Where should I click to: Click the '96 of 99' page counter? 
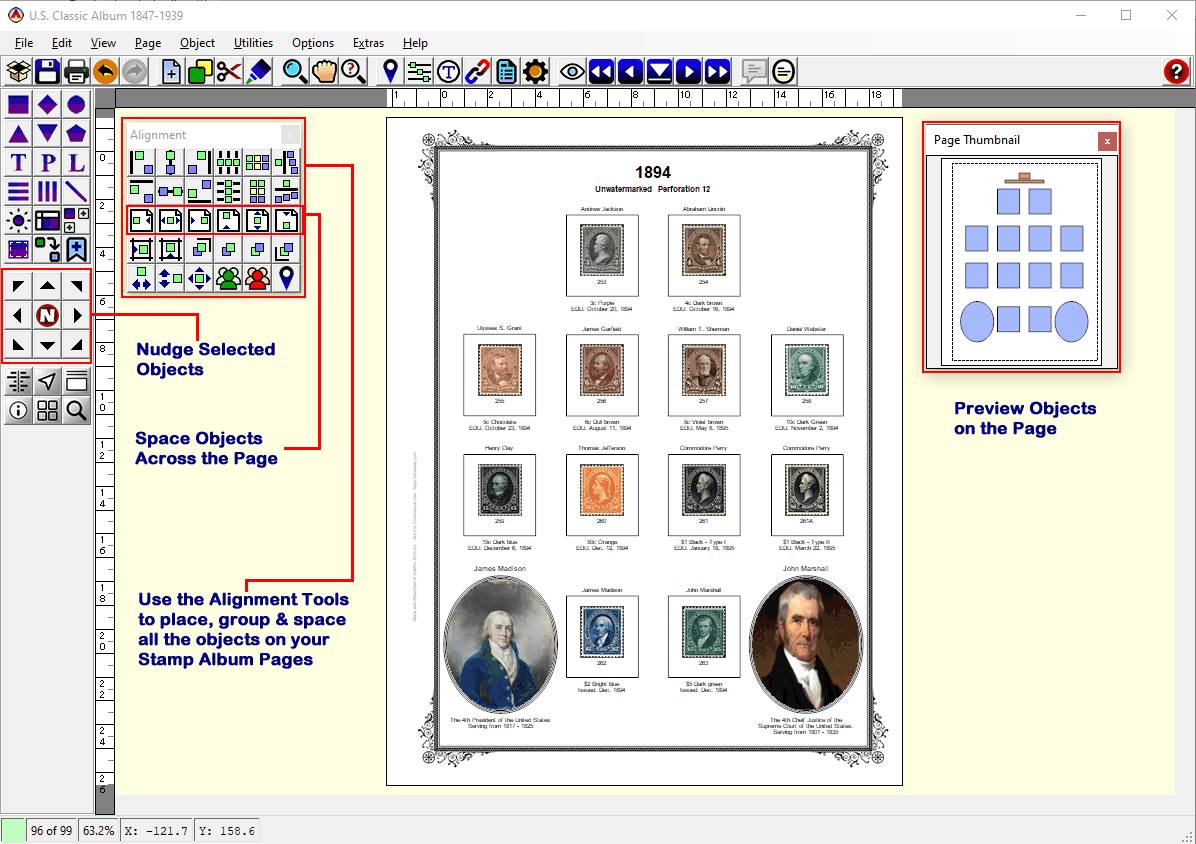click(x=51, y=830)
